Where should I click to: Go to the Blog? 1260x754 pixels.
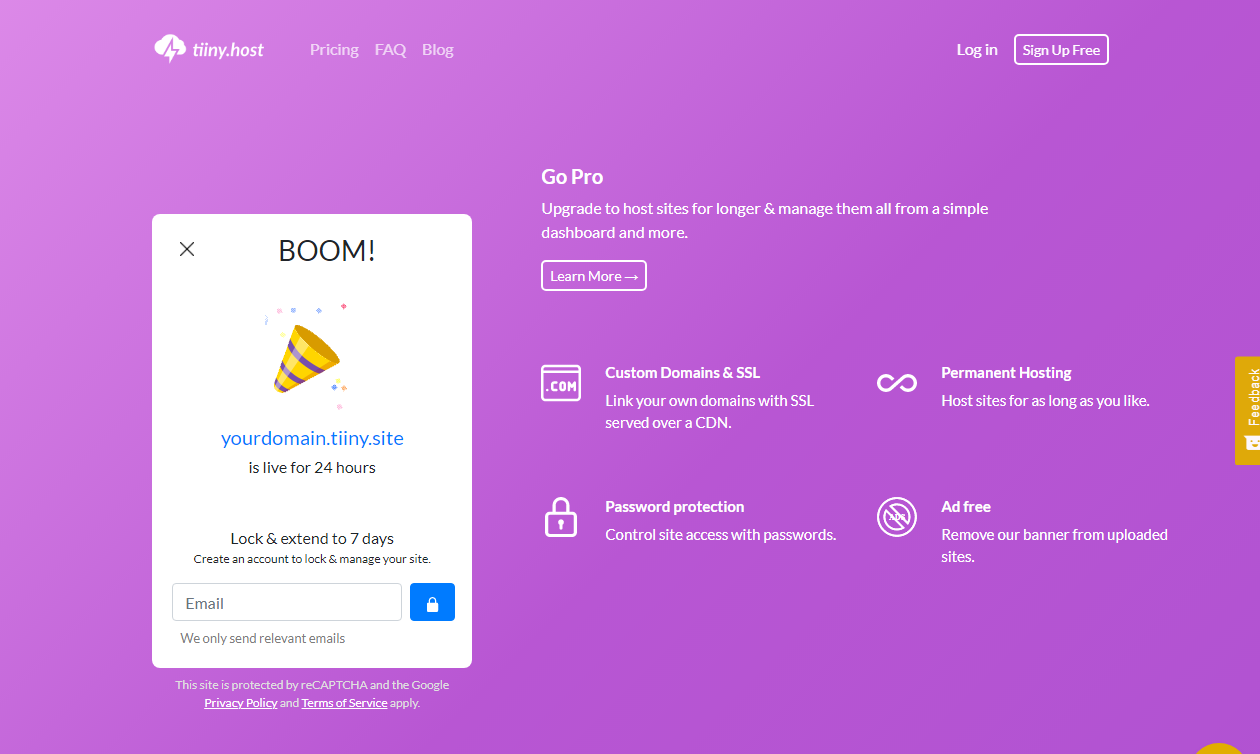(x=438, y=49)
